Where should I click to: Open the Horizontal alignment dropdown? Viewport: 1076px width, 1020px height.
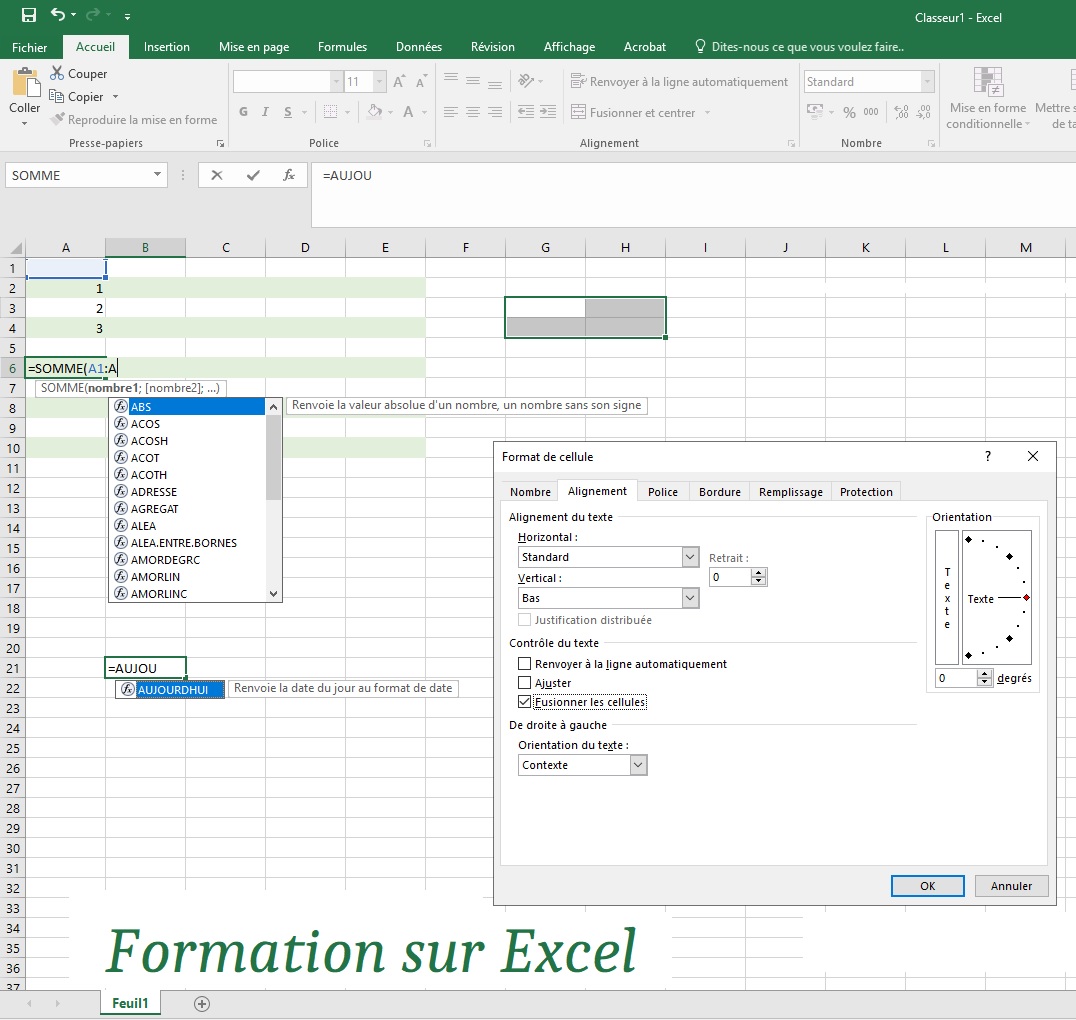point(690,557)
